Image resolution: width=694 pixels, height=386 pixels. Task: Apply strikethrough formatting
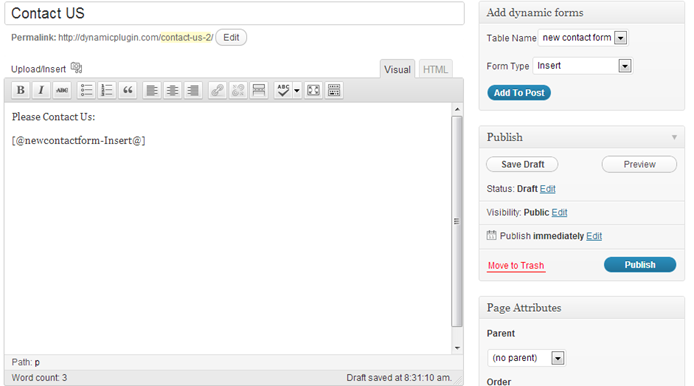point(62,90)
